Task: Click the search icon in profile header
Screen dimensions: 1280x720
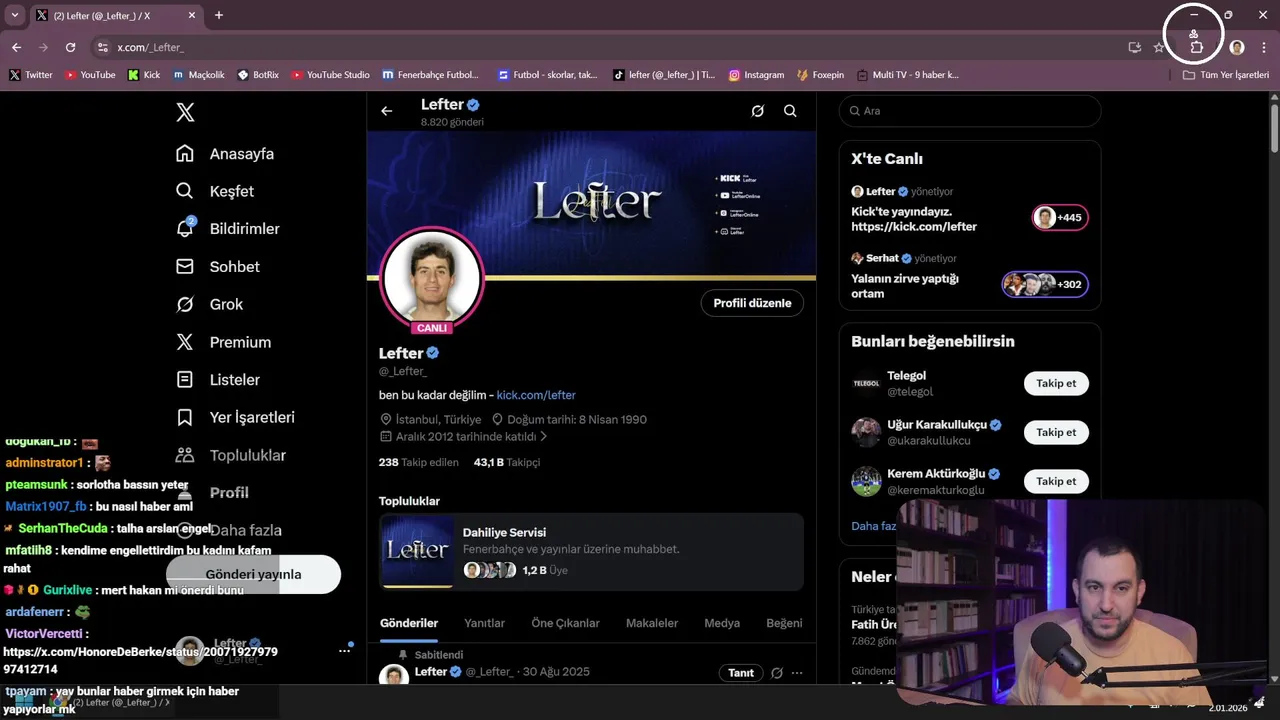Action: tap(790, 111)
